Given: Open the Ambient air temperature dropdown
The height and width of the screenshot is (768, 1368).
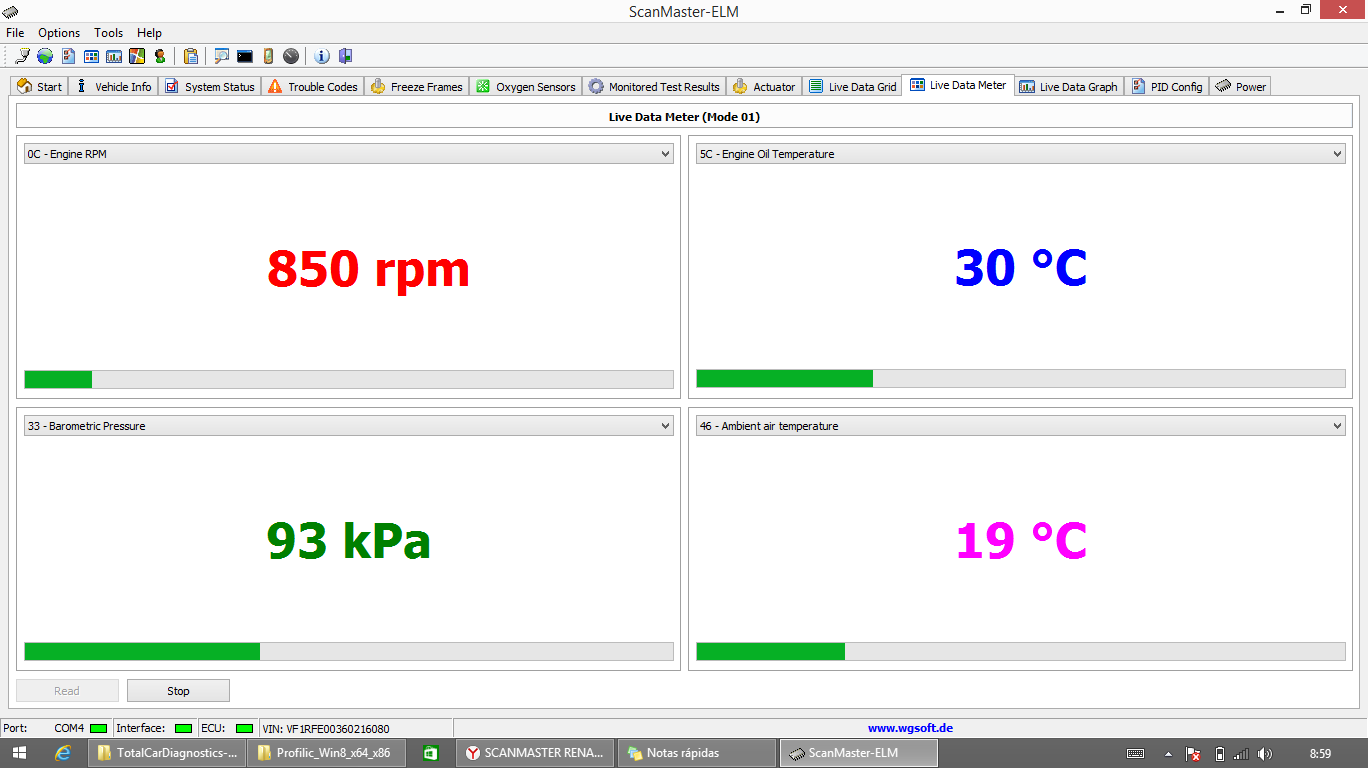Looking at the screenshot, I should 1338,426.
